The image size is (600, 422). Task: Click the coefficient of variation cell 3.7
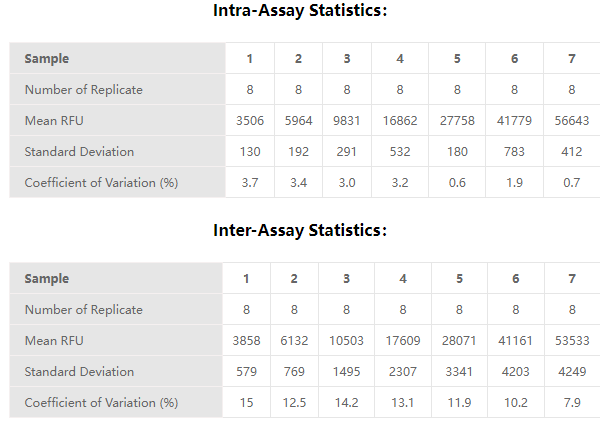[x=248, y=183]
